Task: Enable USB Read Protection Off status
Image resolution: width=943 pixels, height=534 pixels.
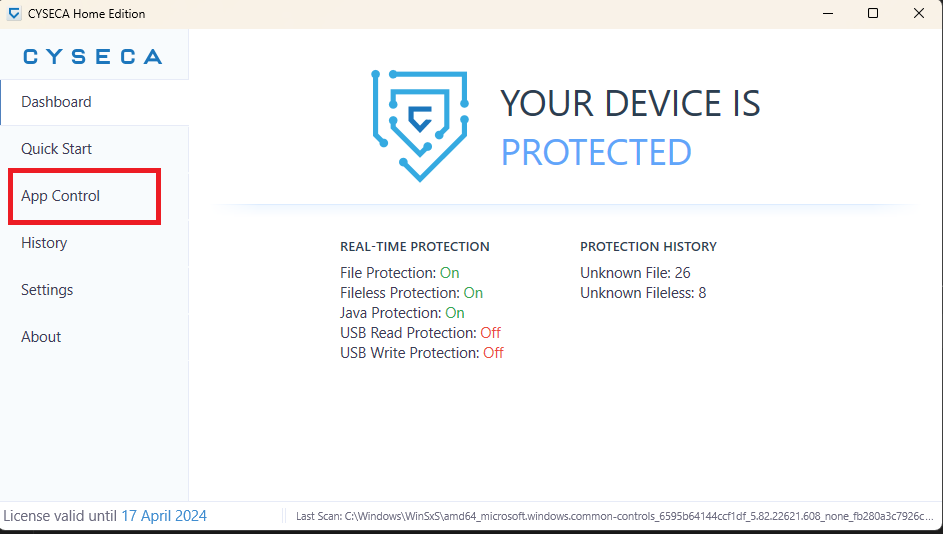Action: [490, 333]
